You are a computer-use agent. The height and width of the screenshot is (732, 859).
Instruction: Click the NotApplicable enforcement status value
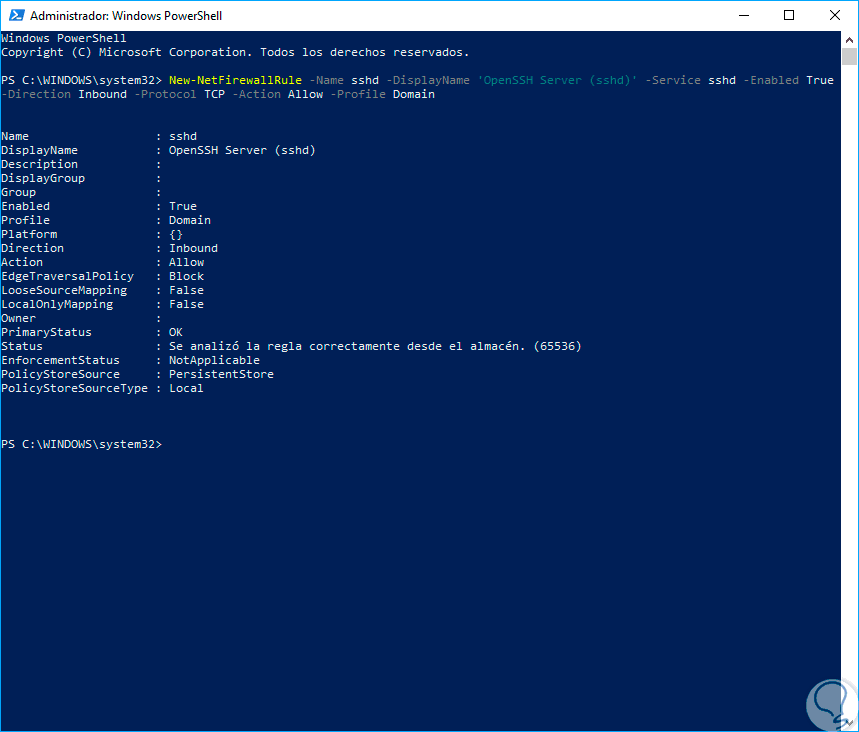coord(214,360)
